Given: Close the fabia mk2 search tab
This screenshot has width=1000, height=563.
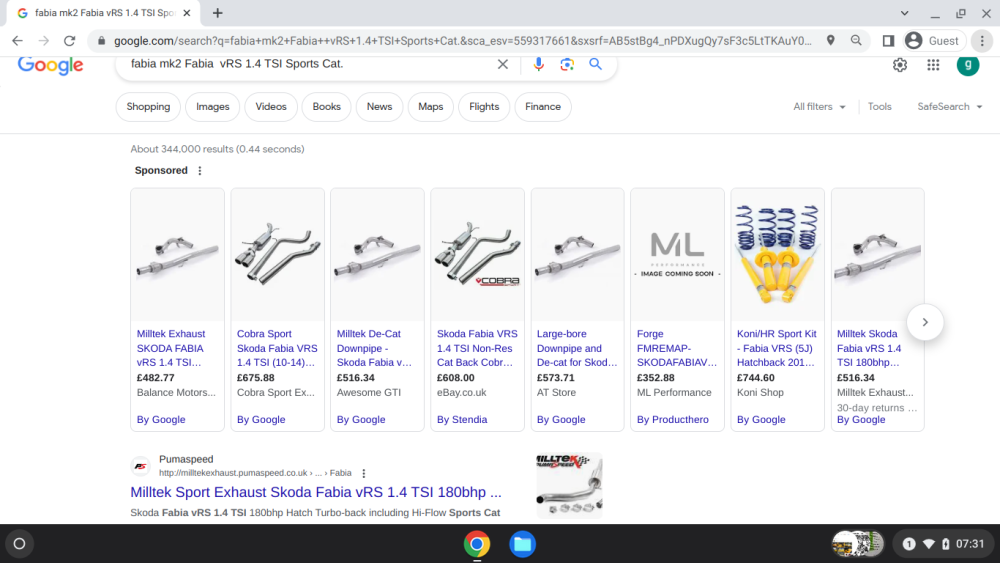Looking at the screenshot, I should [x=187, y=13].
